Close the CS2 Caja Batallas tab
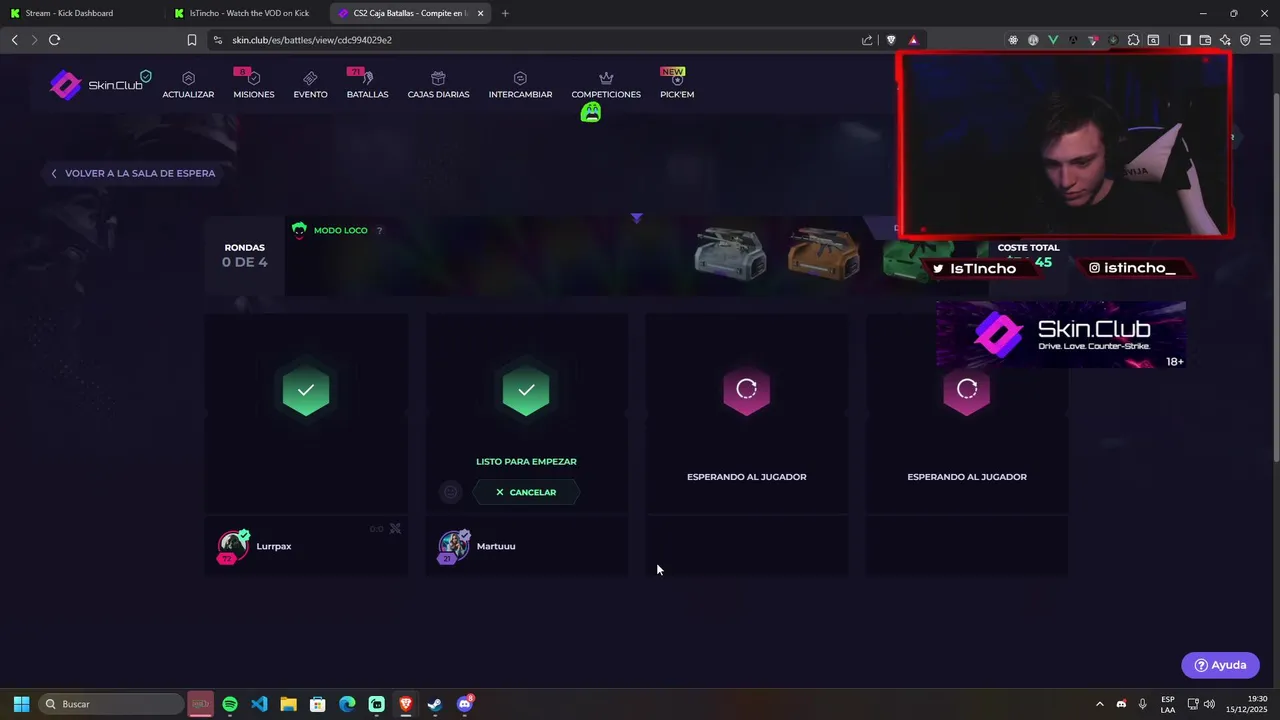This screenshot has height=720, width=1280. (x=480, y=13)
